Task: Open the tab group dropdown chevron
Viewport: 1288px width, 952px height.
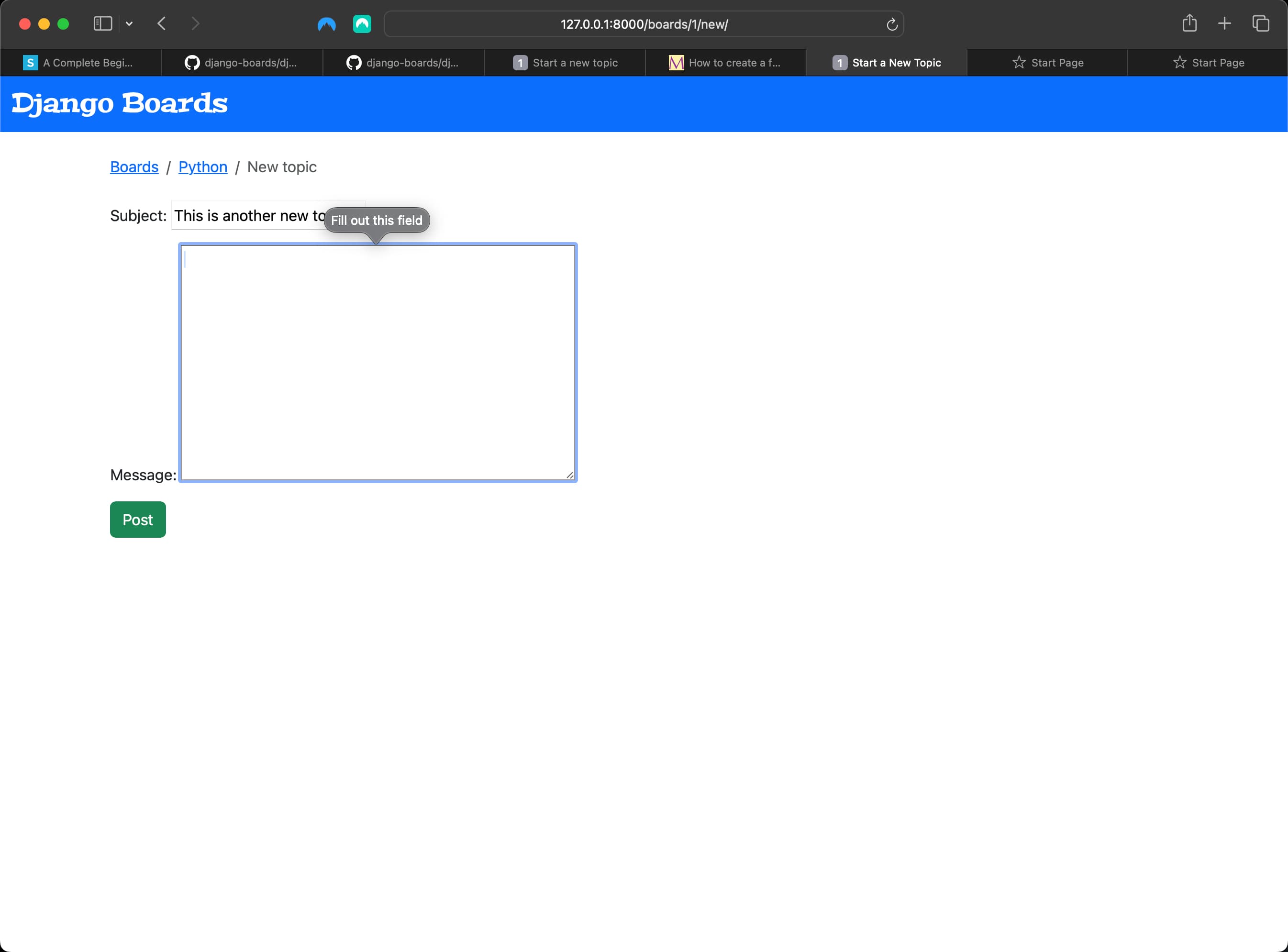Action: click(x=129, y=23)
